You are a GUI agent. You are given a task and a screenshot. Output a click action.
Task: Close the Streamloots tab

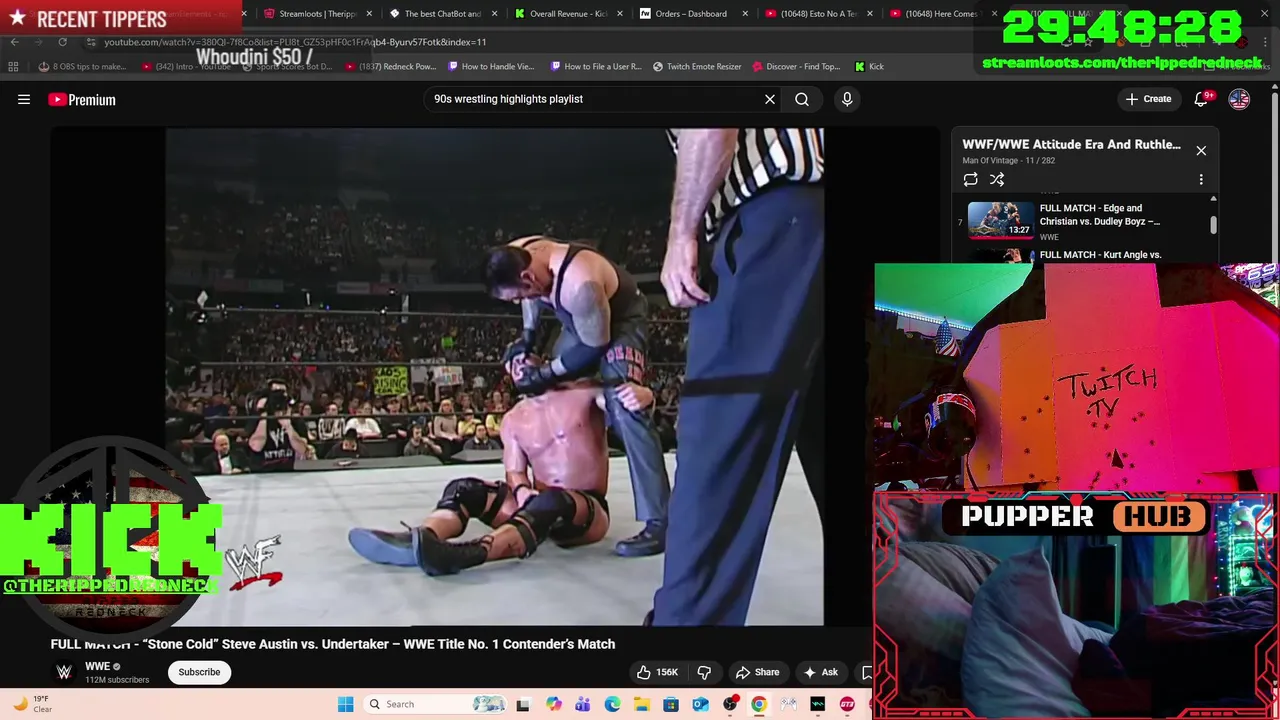(x=370, y=14)
